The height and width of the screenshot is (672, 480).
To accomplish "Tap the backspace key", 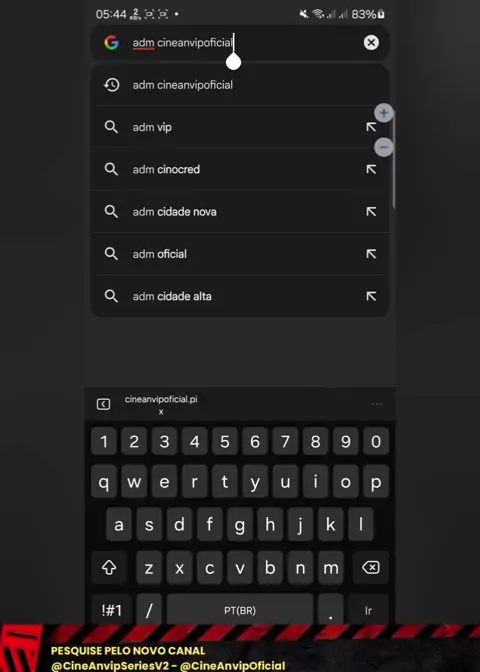I will (371, 568).
